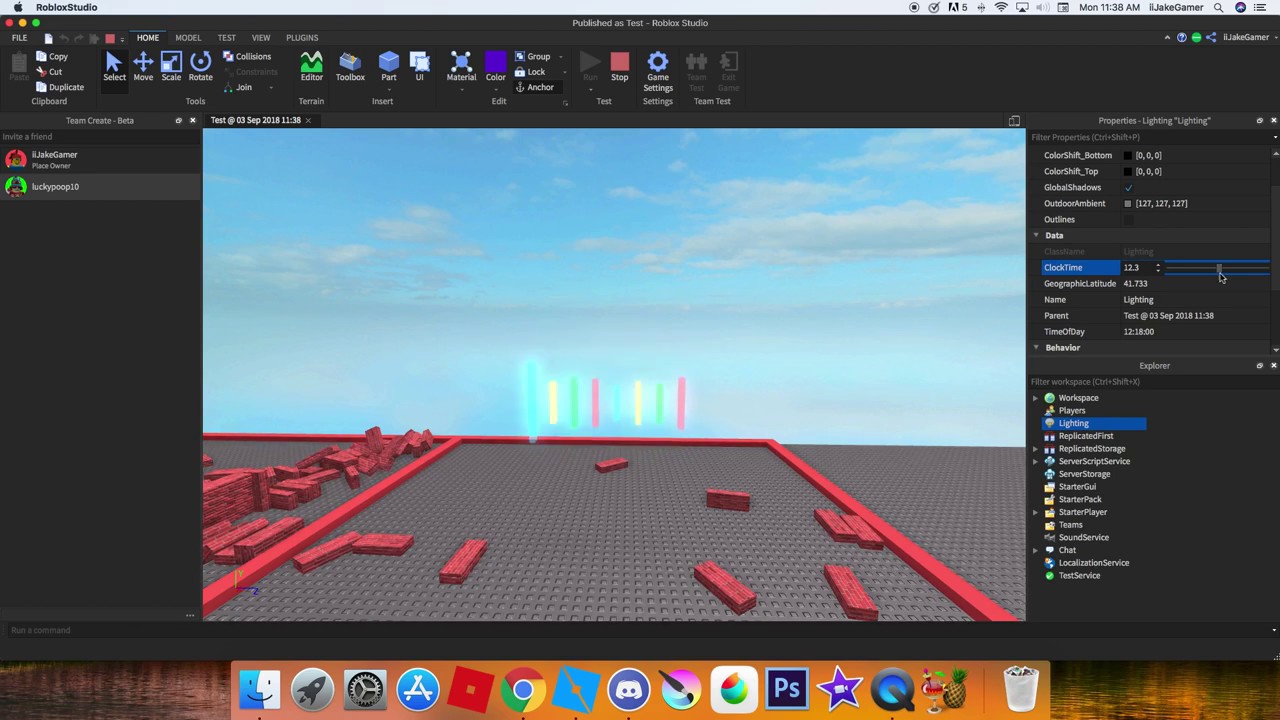1280x720 pixels.
Task: Expand the Workspace tree node
Action: 1036,398
